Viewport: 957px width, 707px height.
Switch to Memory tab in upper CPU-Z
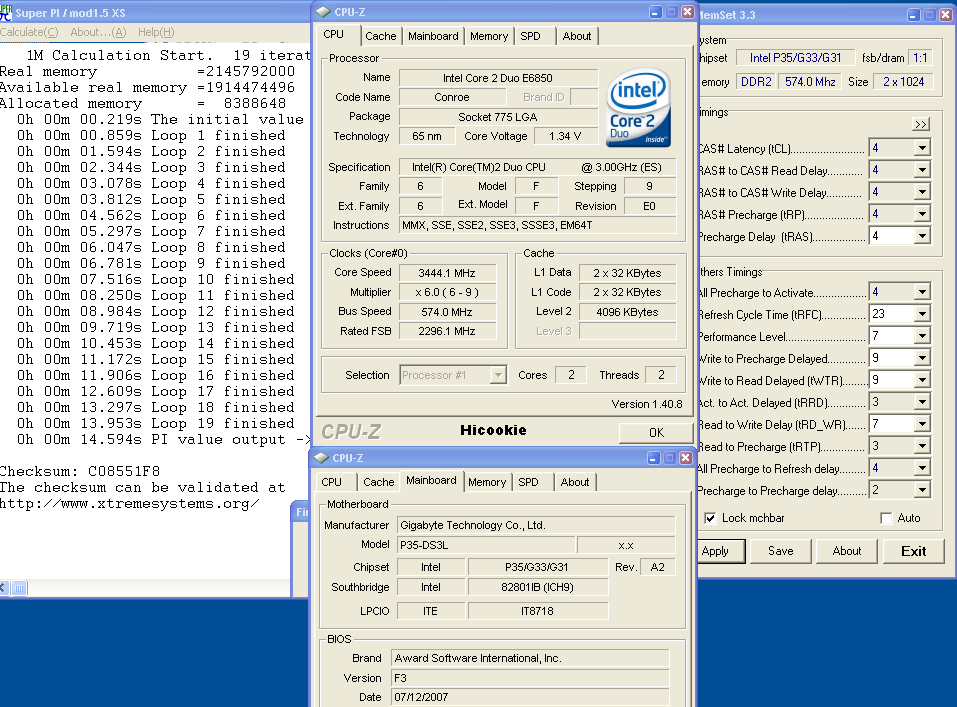point(489,36)
